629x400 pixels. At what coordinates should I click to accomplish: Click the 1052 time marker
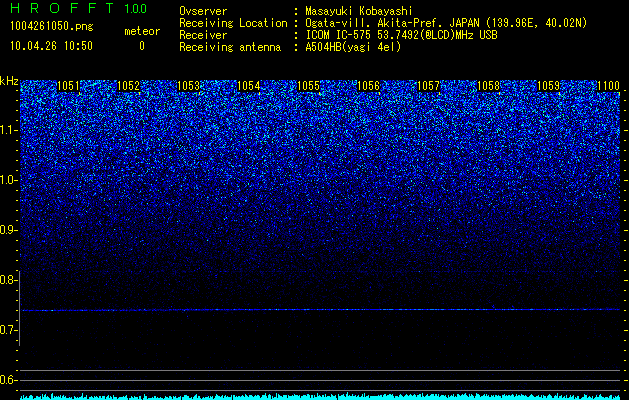click(128, 86)
